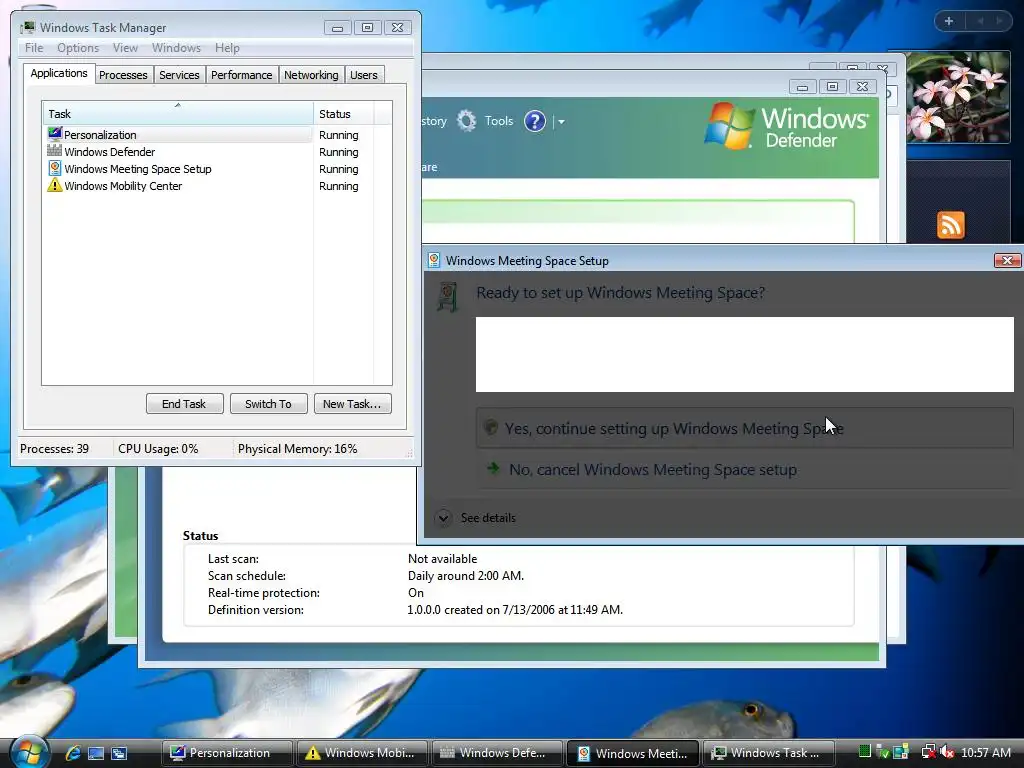Open the Users tab
The height and width of the screenshot is (768, 1024).
[363, 75]
